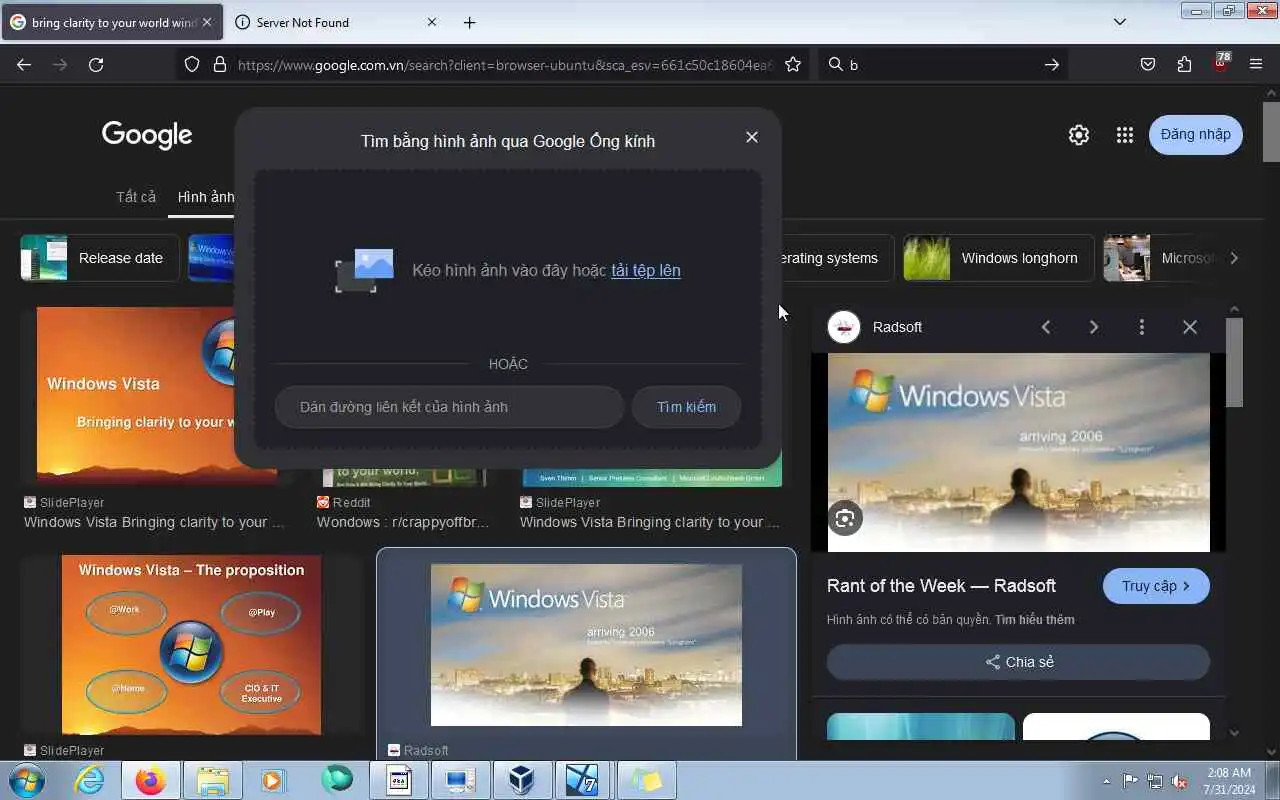Open the Firefox hamburger menu

[1256, 64]
